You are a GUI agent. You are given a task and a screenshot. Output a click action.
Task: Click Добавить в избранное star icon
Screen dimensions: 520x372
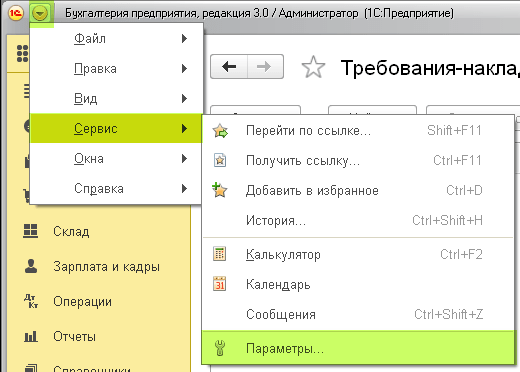click(220, 190)
